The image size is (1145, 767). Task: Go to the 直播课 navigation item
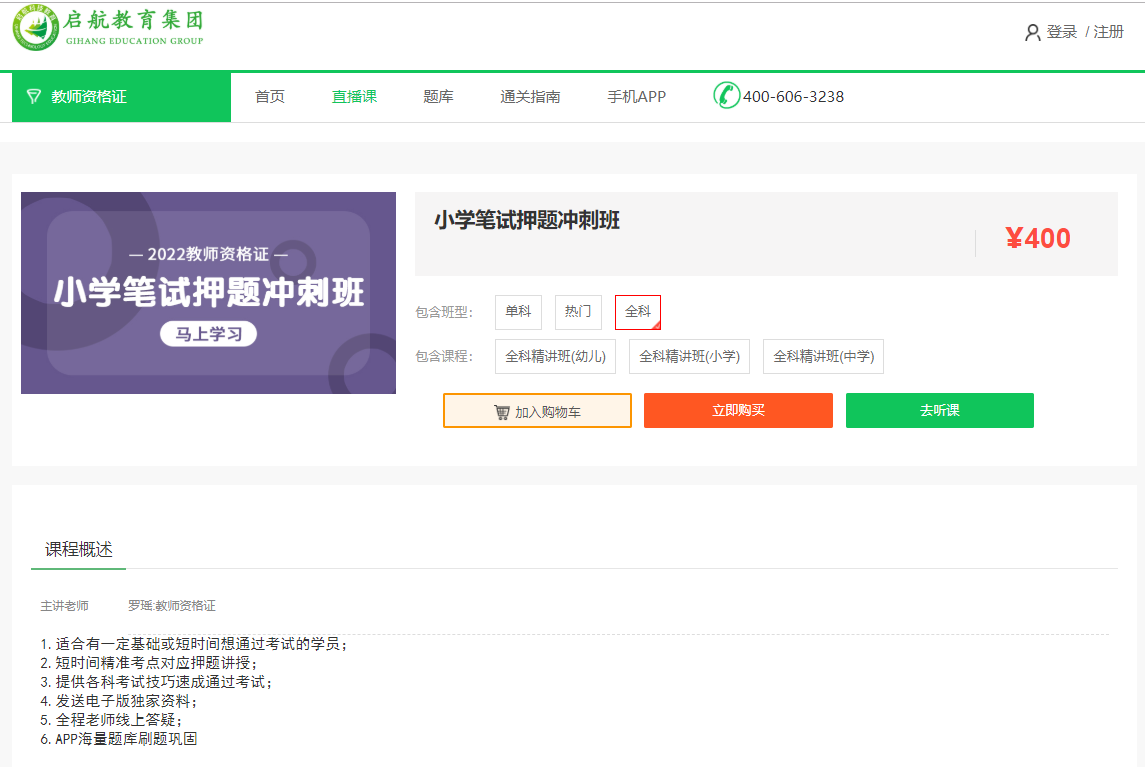tap(354, 97)
